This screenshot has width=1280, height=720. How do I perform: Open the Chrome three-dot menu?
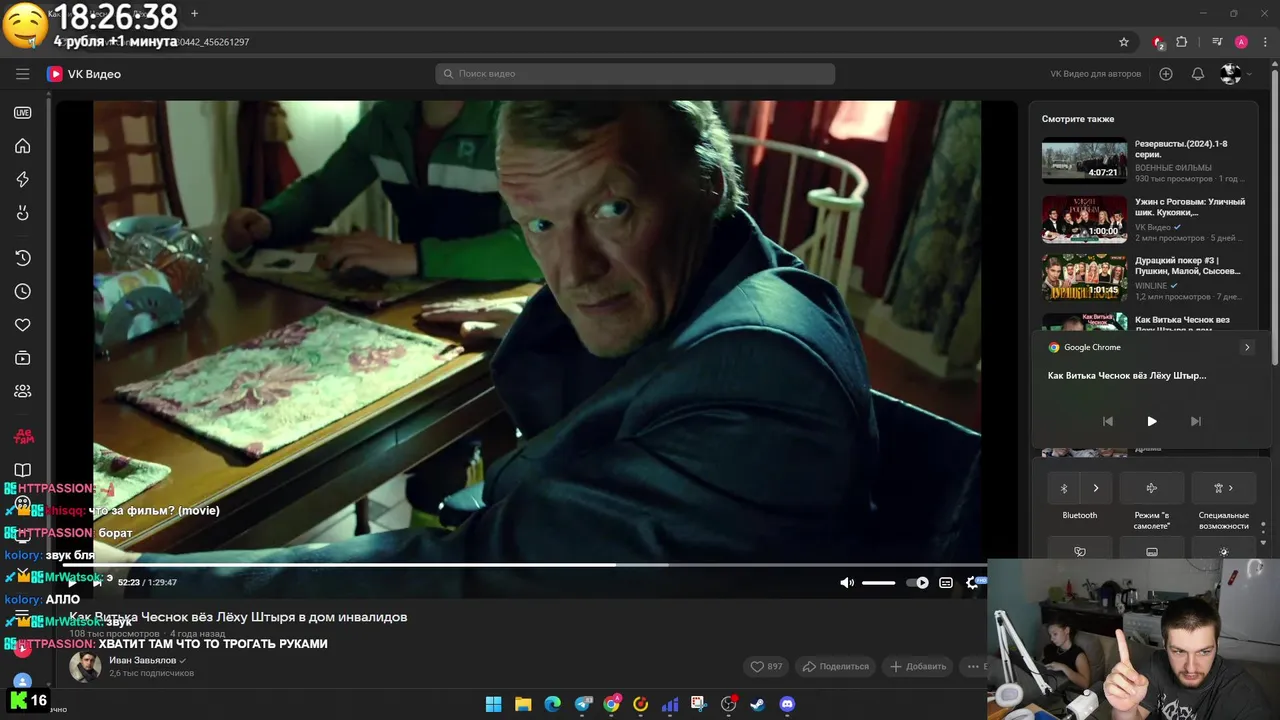1264,42
